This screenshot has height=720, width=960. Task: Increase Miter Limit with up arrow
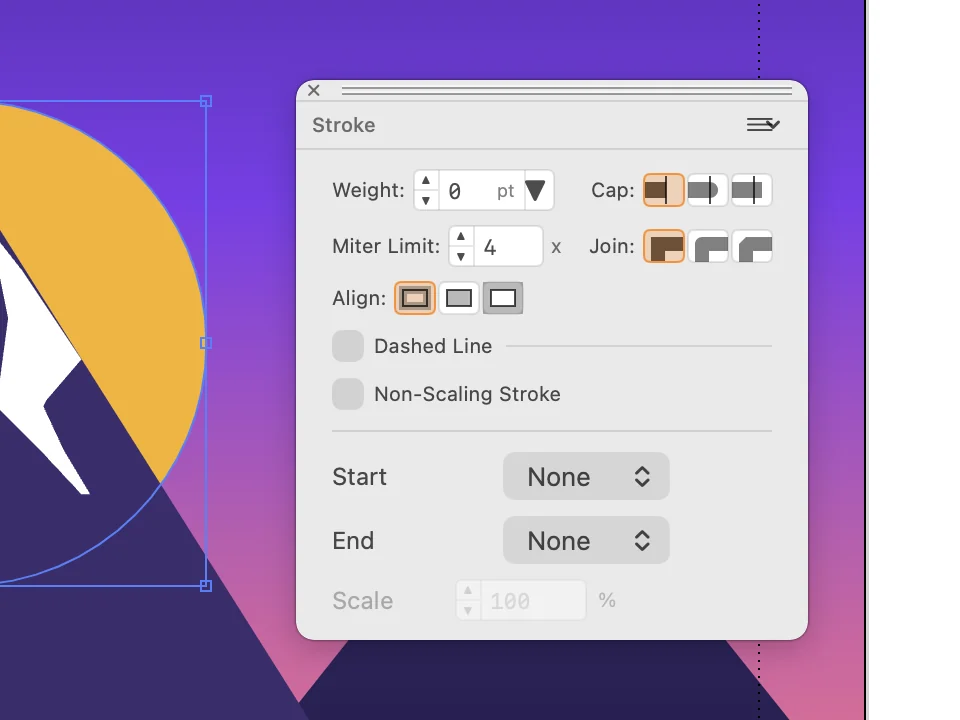pos(461,237)
